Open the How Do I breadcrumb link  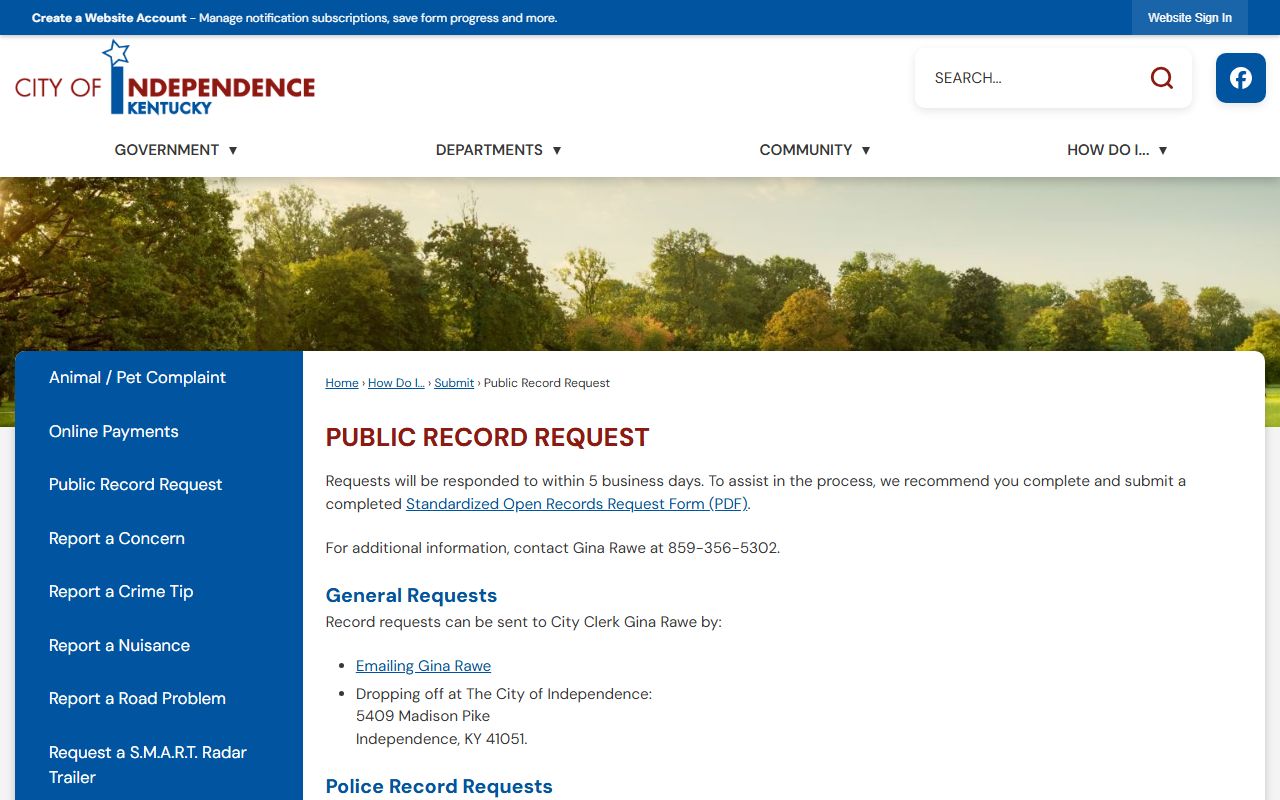[x=396, y=383]
